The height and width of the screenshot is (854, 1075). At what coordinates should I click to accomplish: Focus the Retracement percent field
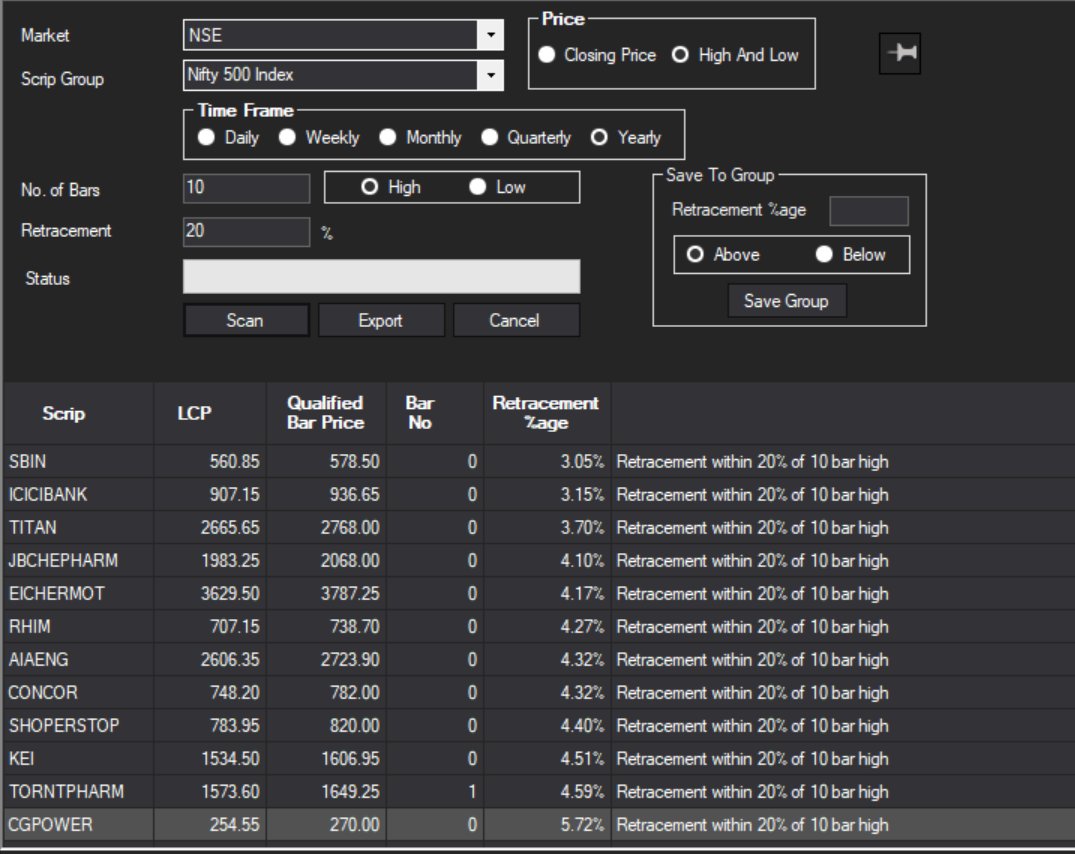tap(246, 232)
